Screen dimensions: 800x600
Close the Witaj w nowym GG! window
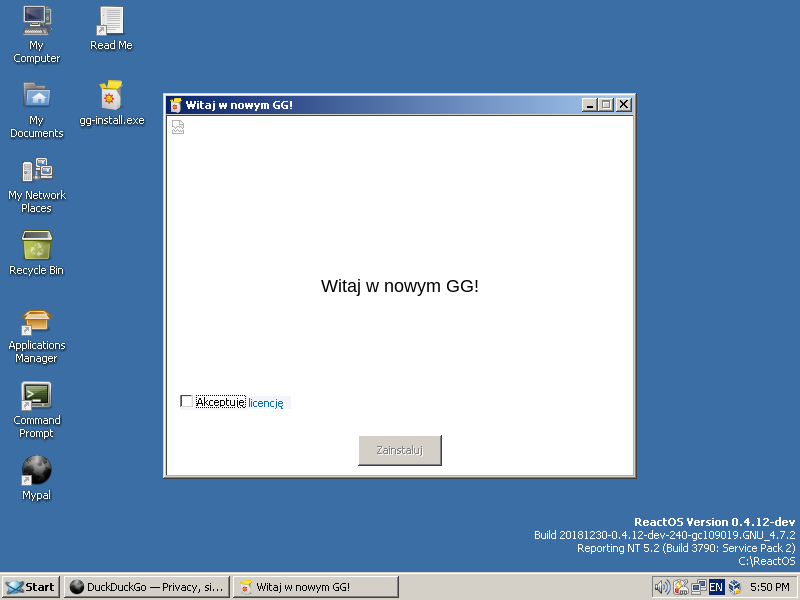pyautogui.click(x=623, y=105)
